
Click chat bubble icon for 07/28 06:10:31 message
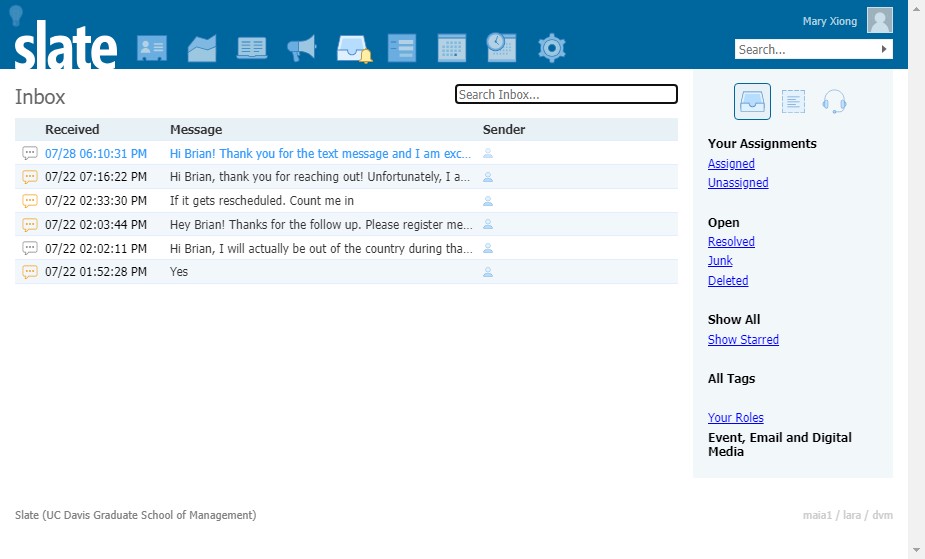[29, 153]
